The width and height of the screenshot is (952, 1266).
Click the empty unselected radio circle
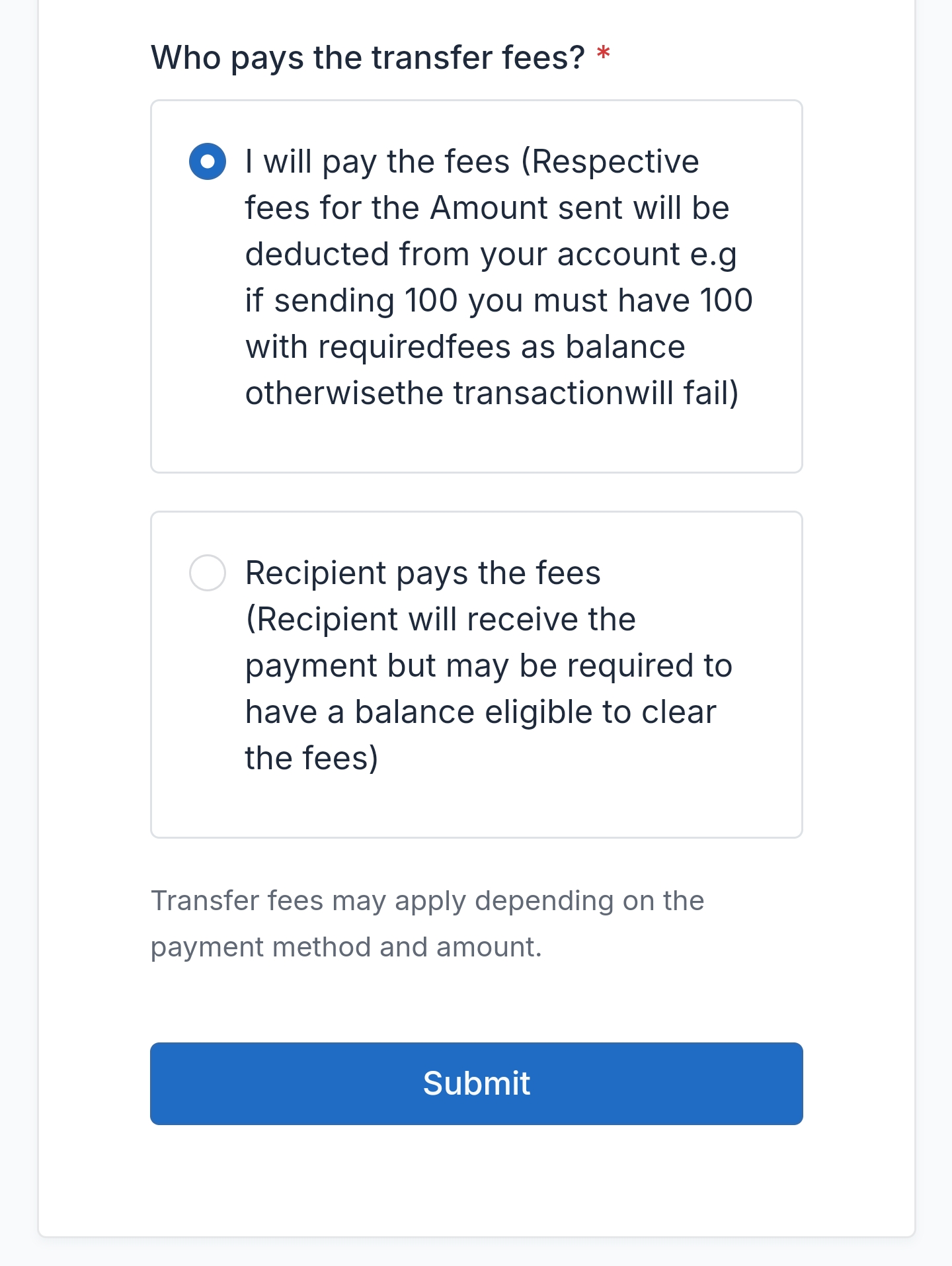pos(208,573)
